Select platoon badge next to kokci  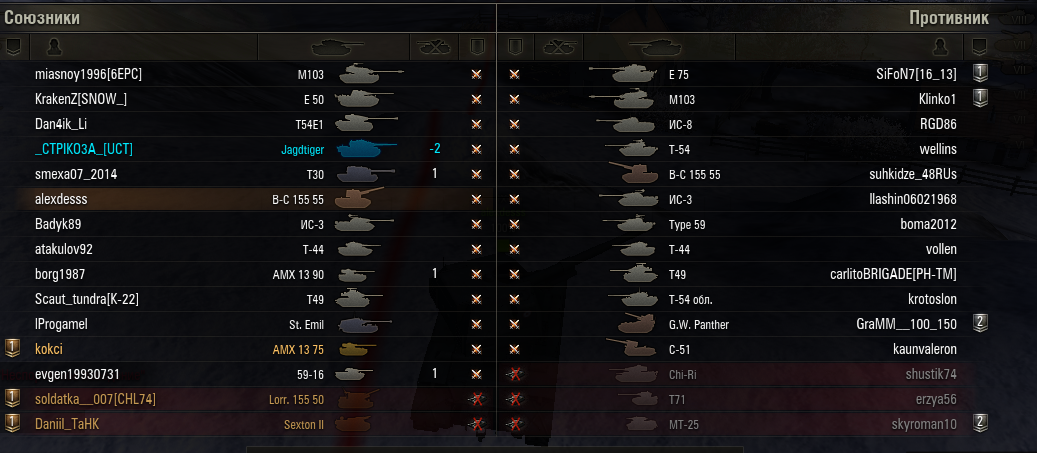[13, 349]
